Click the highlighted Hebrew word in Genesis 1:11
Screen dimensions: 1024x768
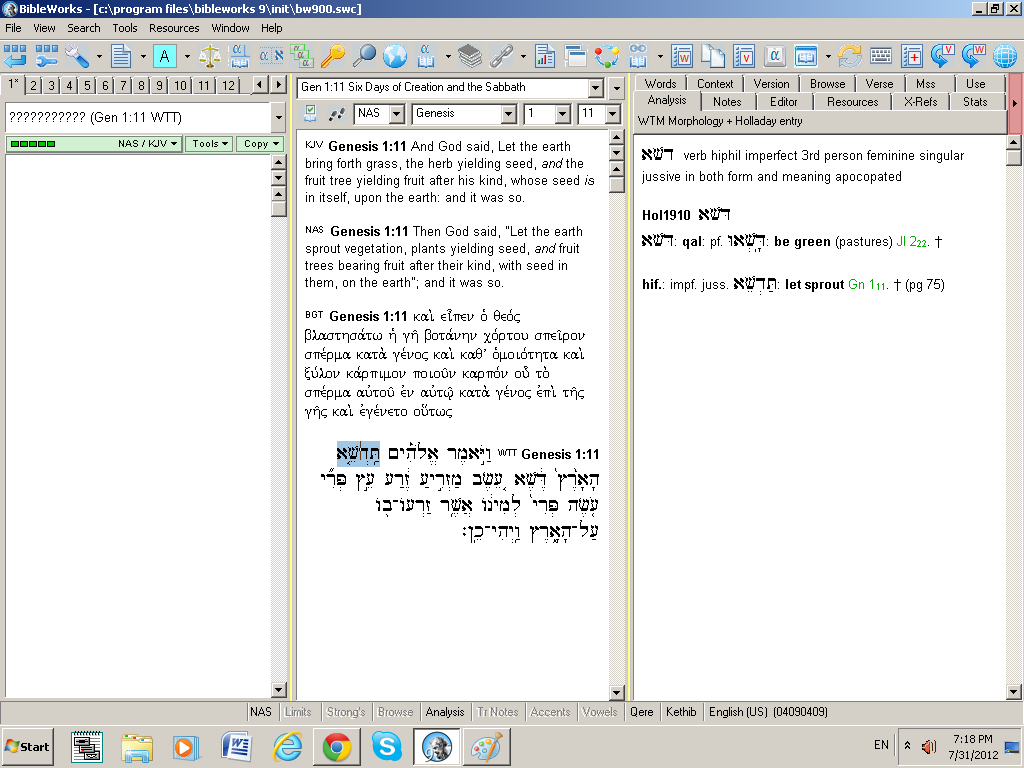point(358,454)
